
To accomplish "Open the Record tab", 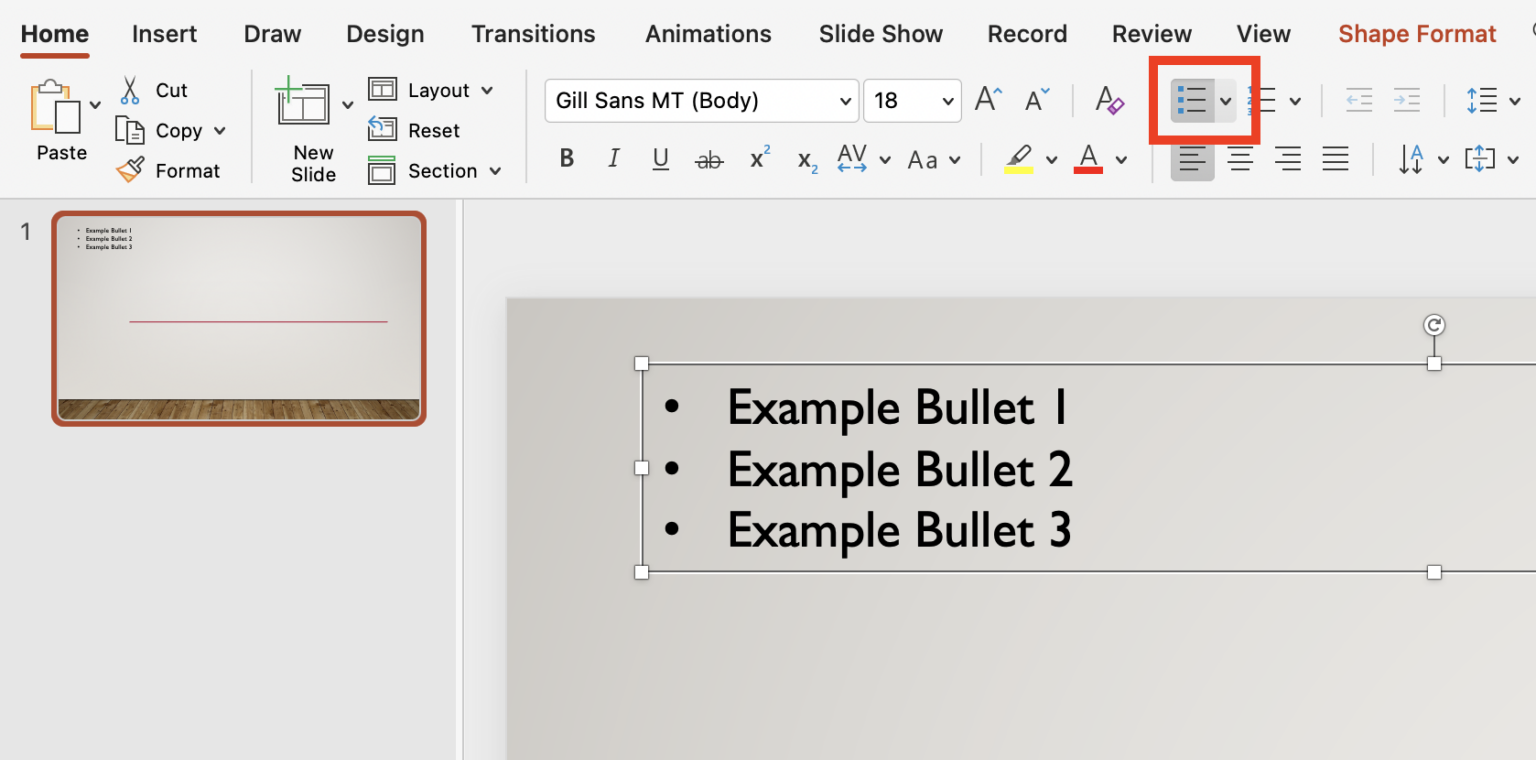I will point(1027,34).
